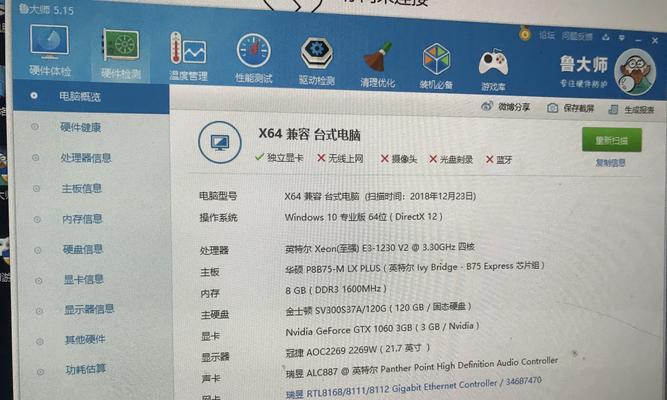Open 游戏库 game library controller icon
667x400 pixels.
tap(493, 70)
